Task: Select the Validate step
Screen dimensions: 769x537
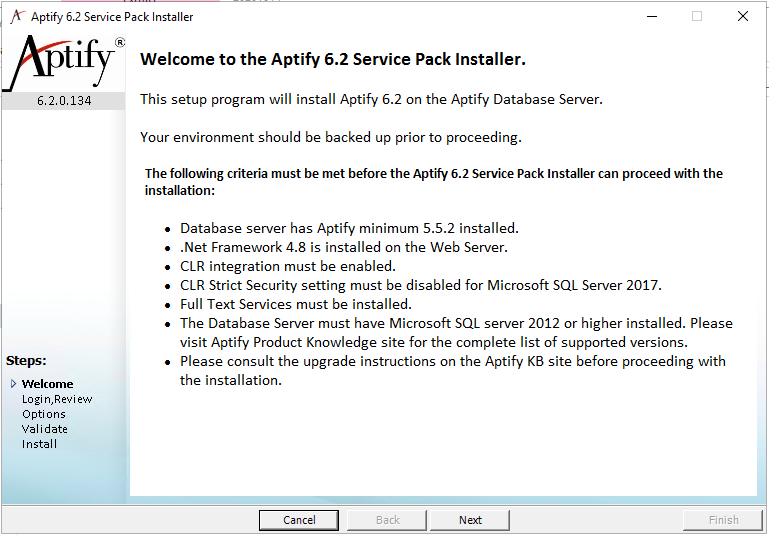Action: point(45,429)
